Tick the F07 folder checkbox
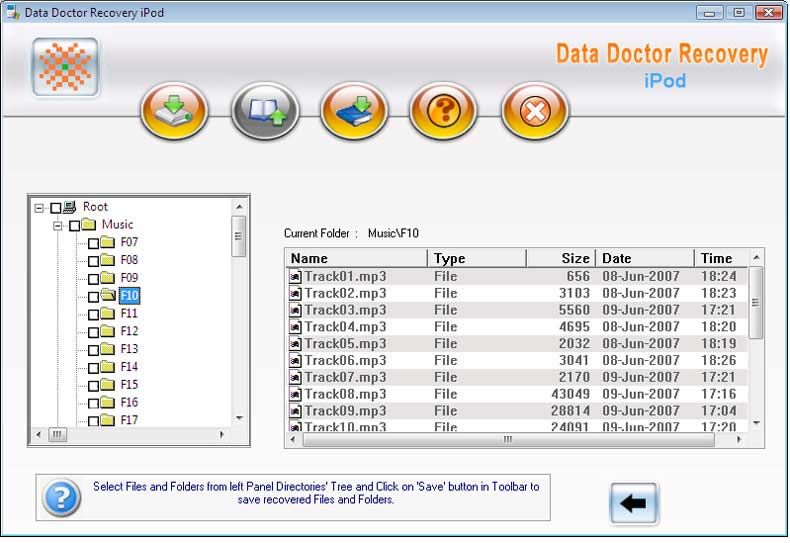Viewport: 790px width, 543px height. pos(93,243)
